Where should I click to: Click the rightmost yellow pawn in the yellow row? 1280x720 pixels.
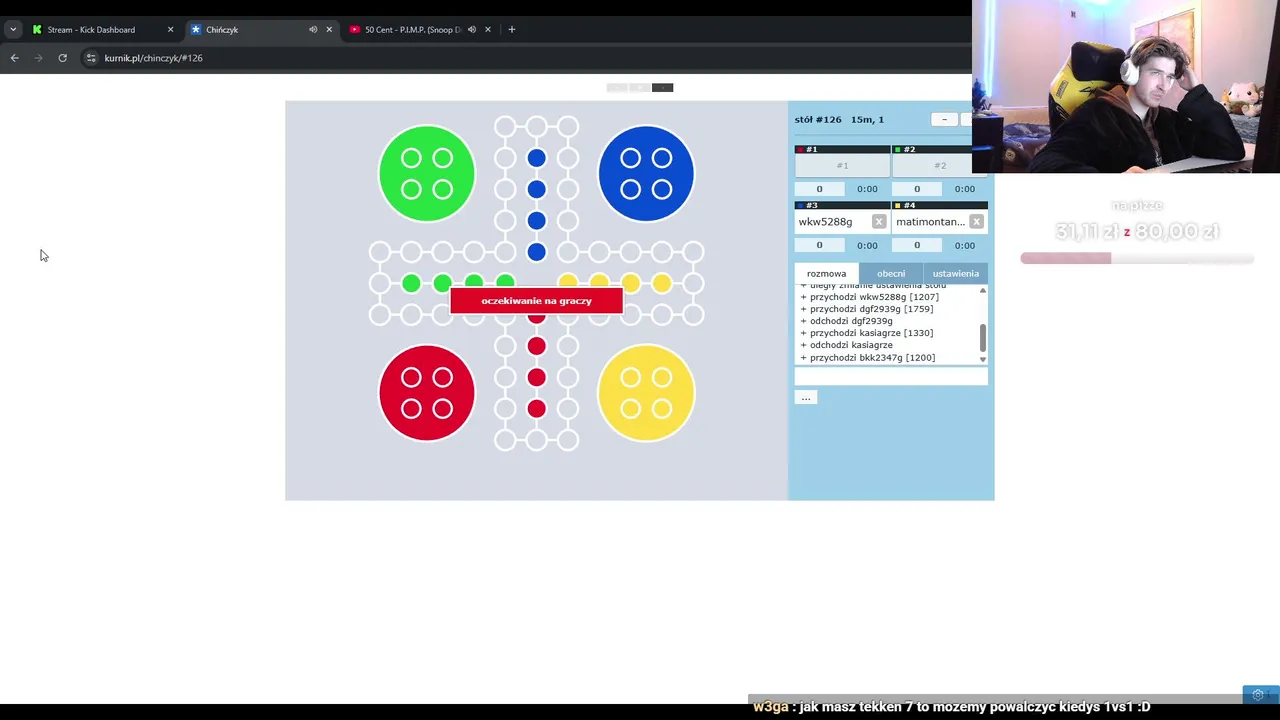click(662, 284)
